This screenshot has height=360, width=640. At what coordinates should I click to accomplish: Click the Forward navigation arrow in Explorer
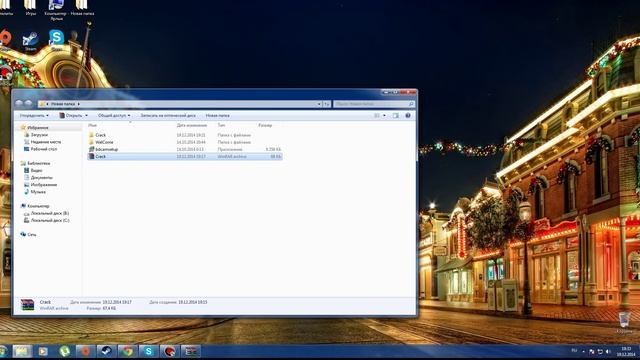(28, 104)
